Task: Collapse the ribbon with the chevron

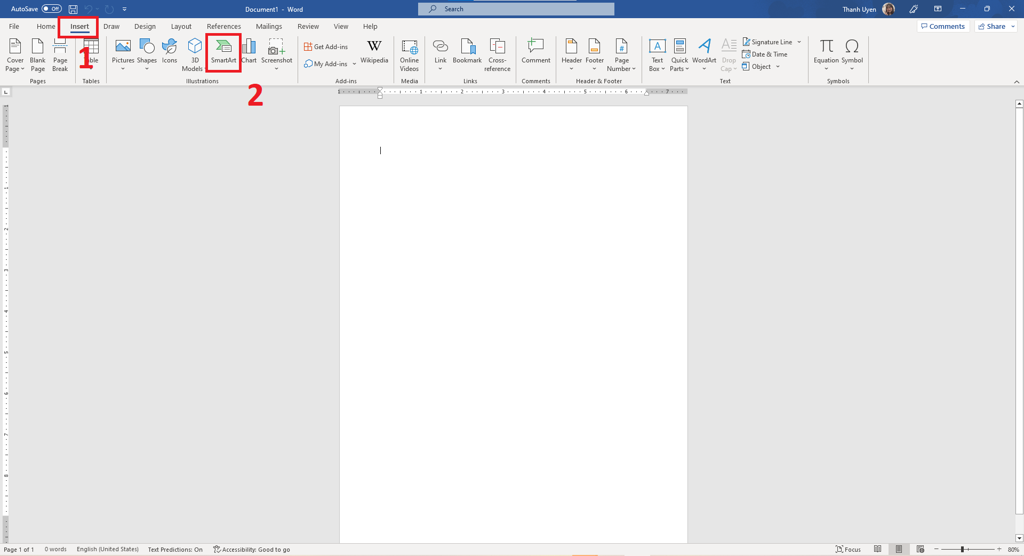Action: [x=1016, y=82]
